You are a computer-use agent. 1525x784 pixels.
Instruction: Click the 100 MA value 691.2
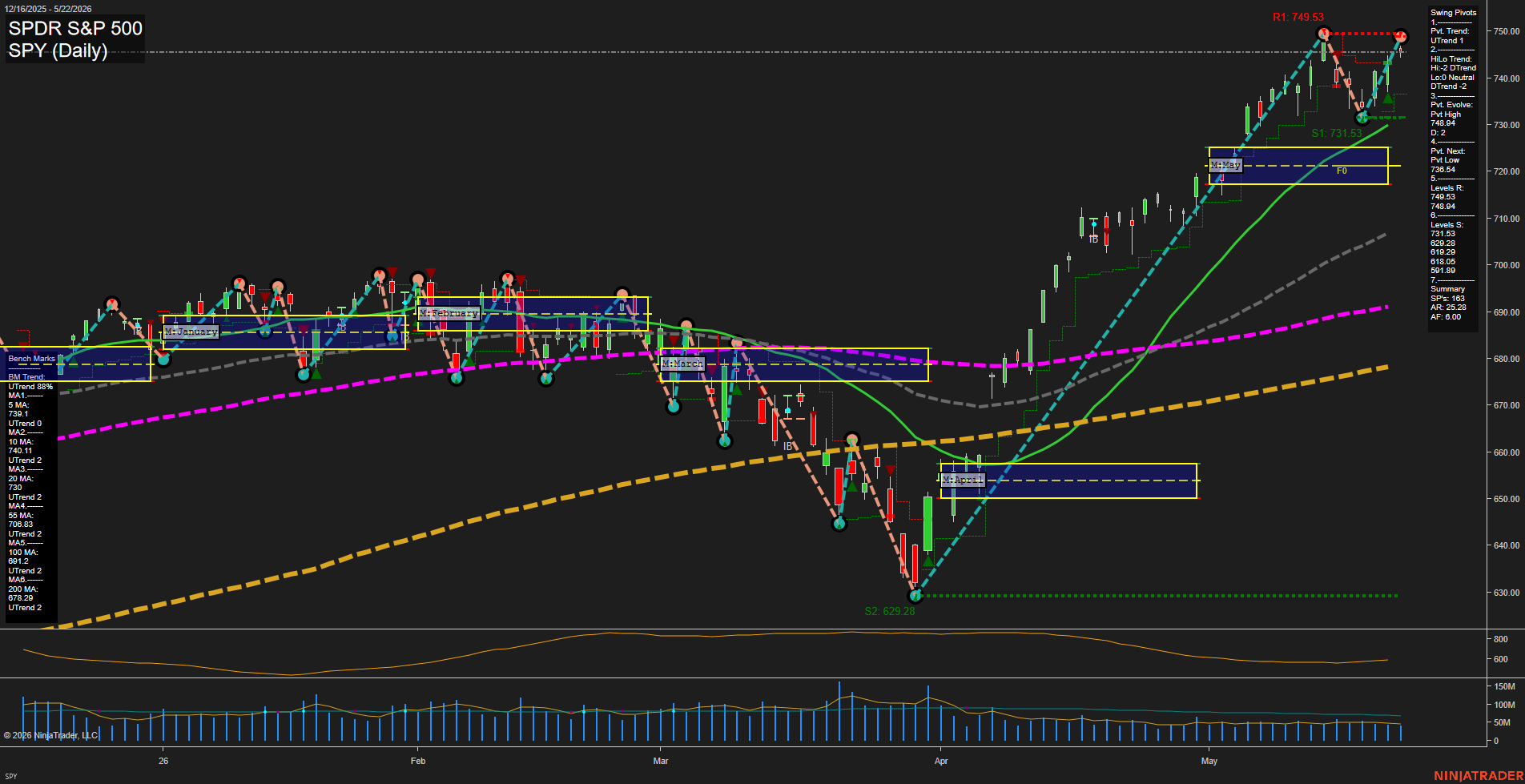coord(18,561)
